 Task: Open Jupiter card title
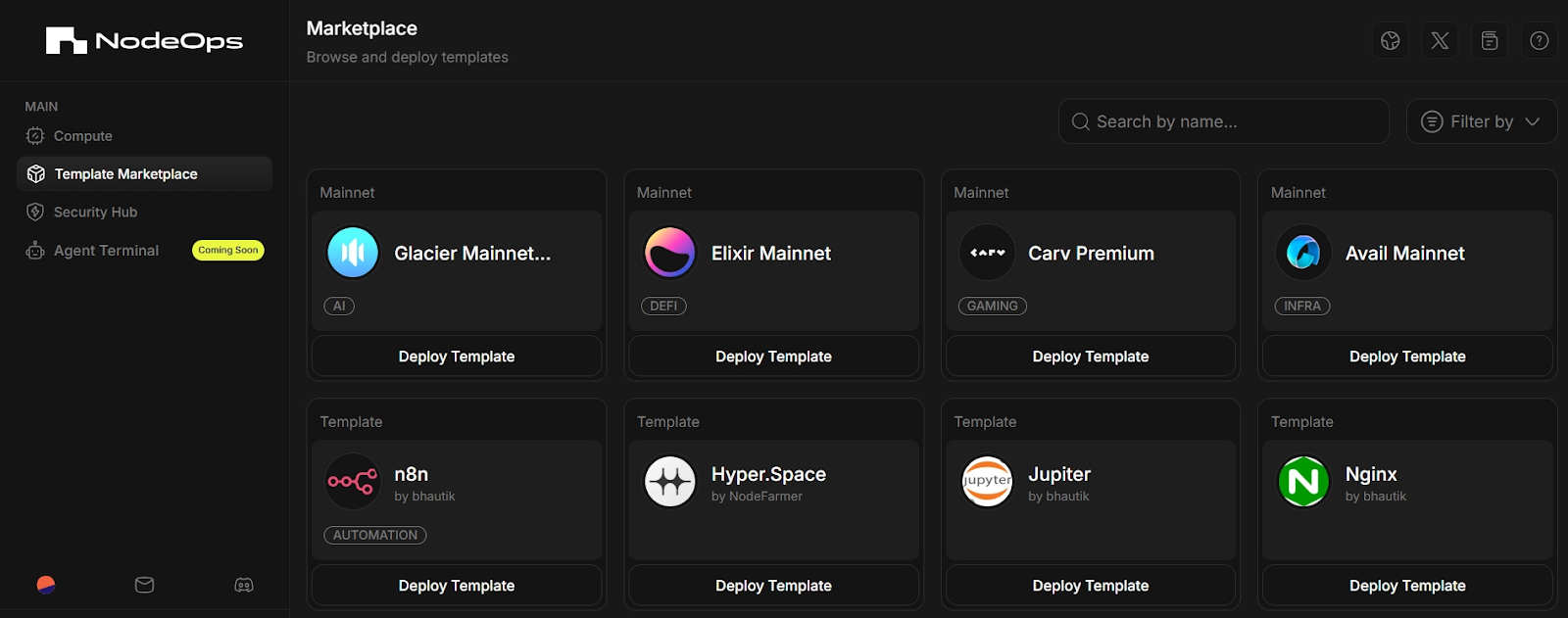coord(1059,474)
